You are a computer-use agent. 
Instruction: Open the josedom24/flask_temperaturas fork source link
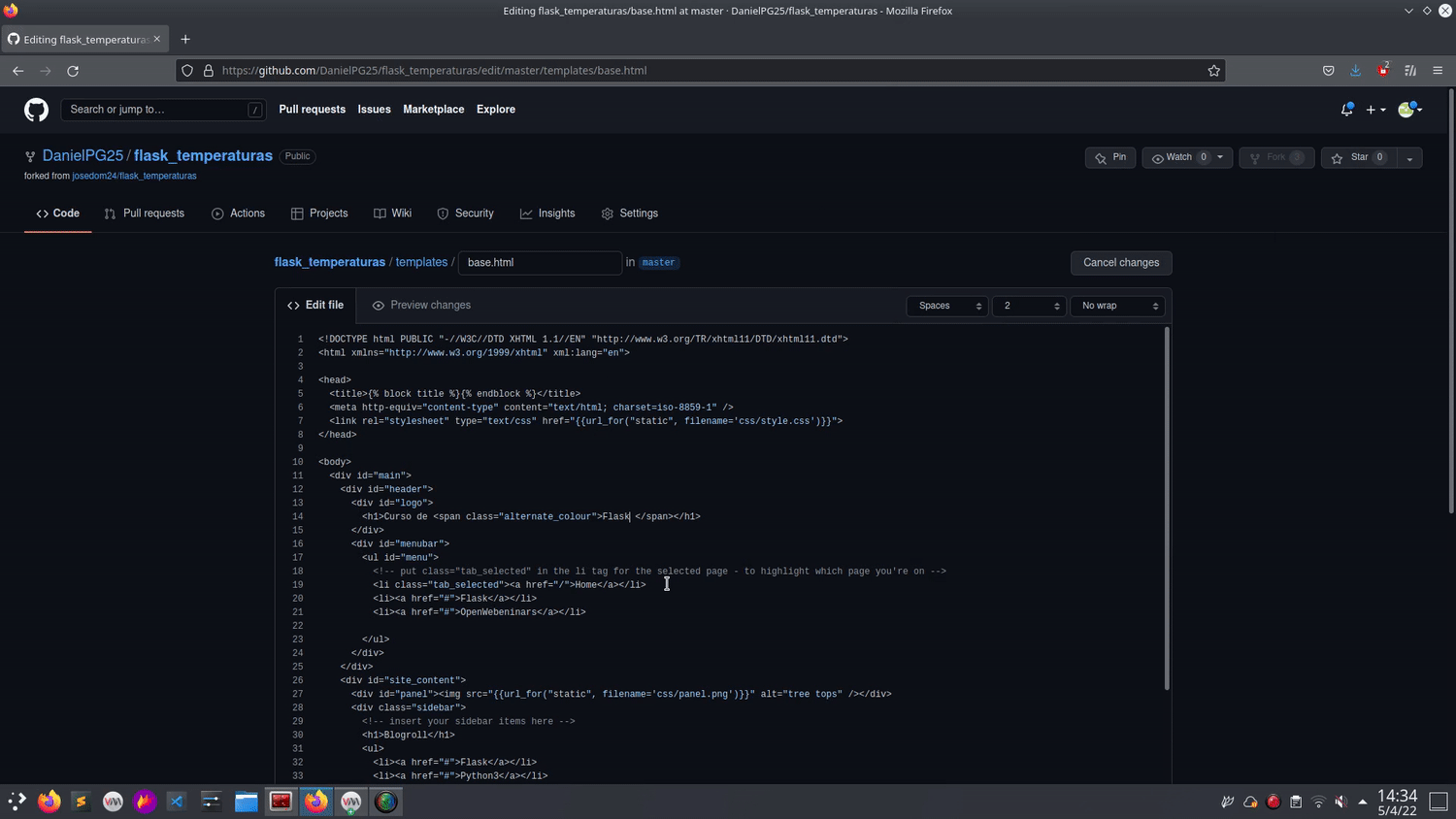[x=134, y=177]
